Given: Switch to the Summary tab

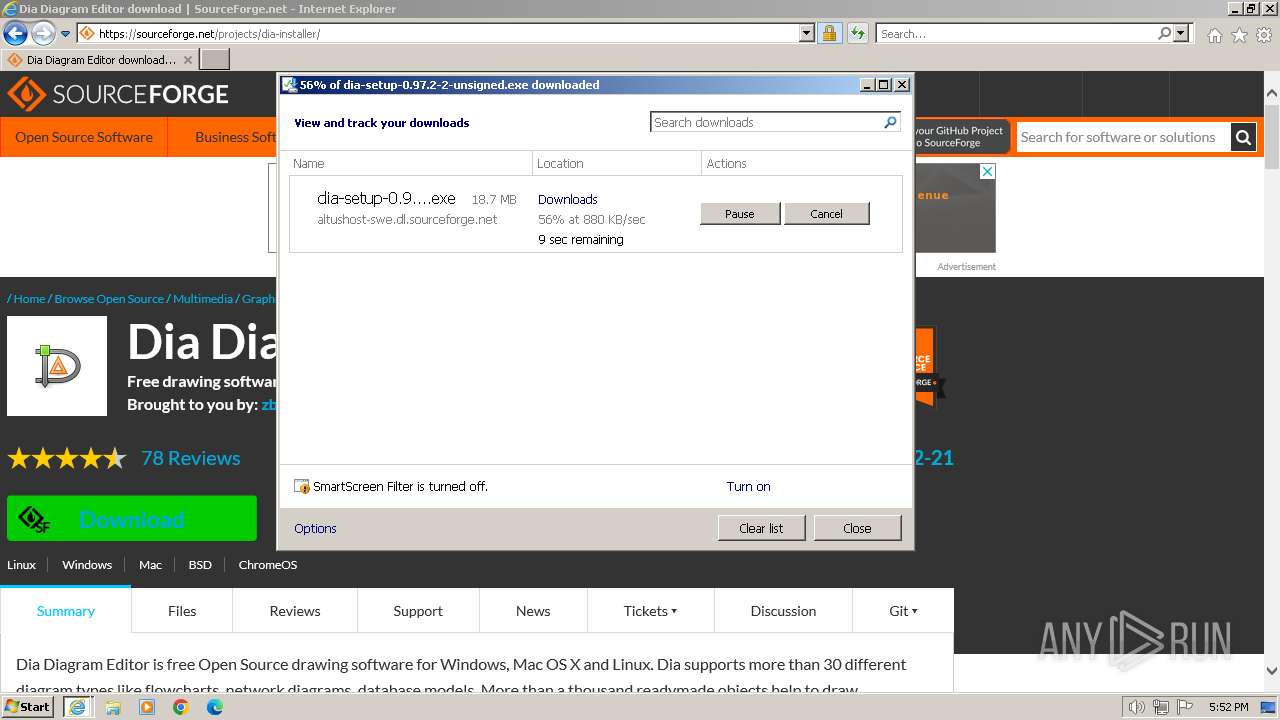Looking at the screenshot, I should 66,611.
